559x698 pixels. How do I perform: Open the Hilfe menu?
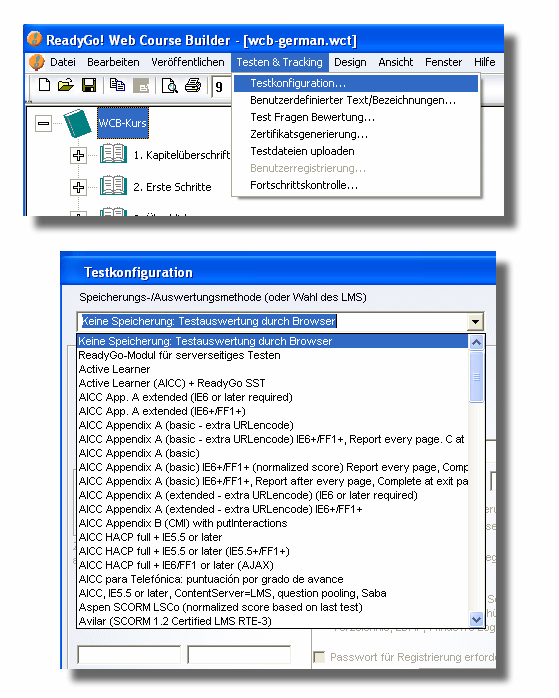click(485, 62)
